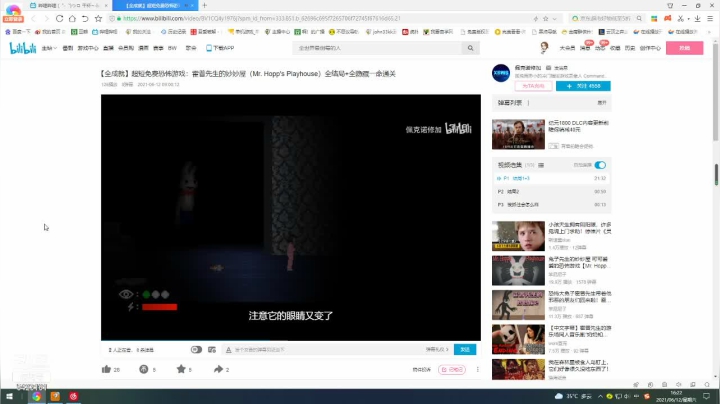Click the share arrow icon below video
This screenshot has width=720, height=404.
pos(218,369)
